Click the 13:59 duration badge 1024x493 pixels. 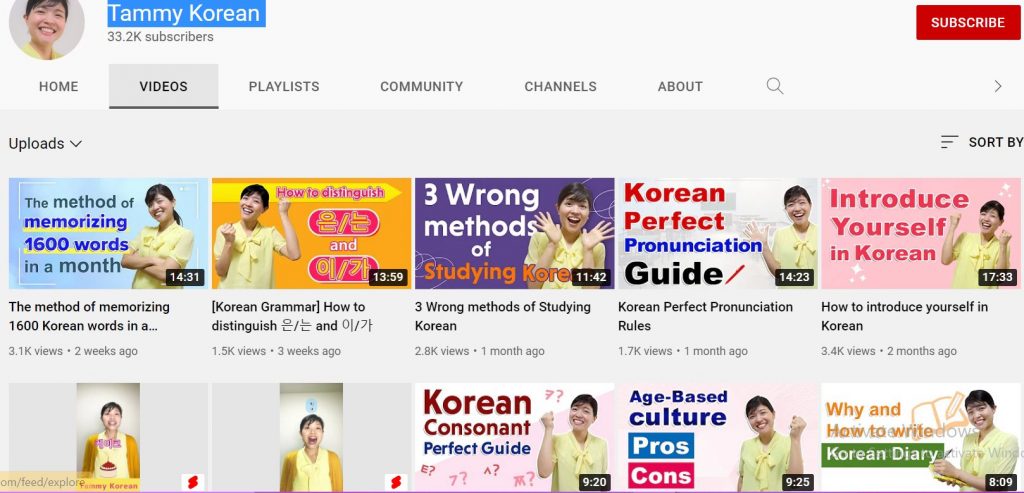(x=387, y=277)
